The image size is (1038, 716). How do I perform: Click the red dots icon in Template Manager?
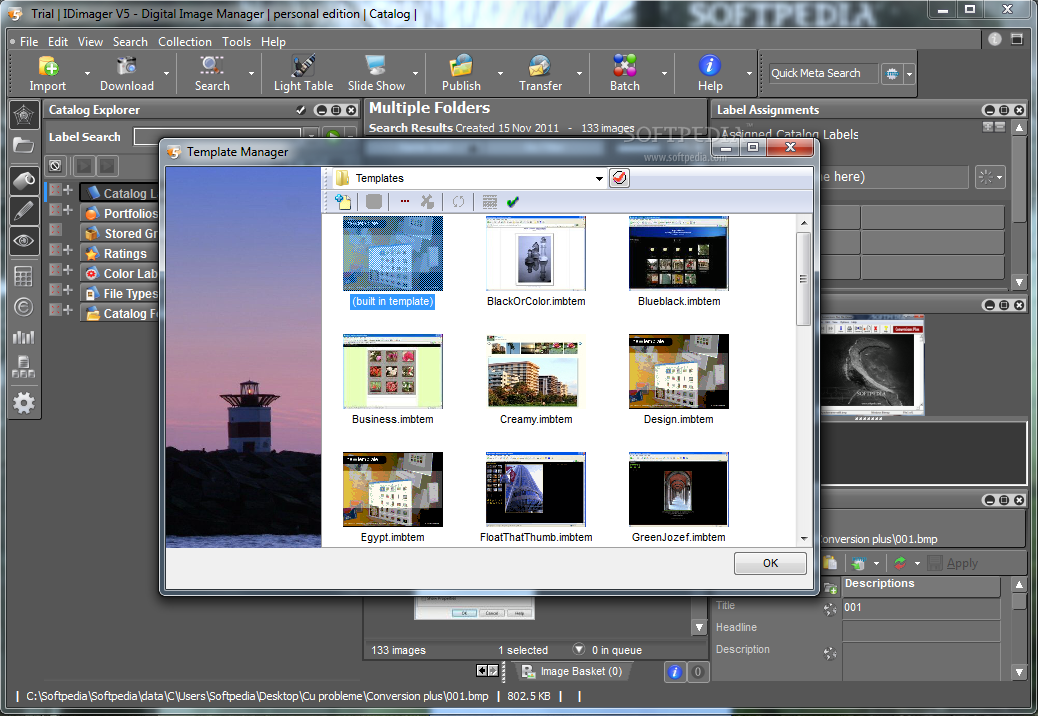(x=405, y=202)
